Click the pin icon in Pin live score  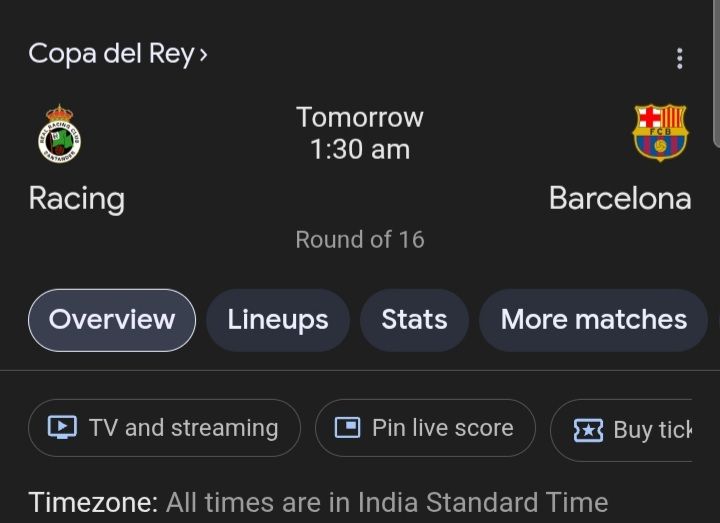347,428
